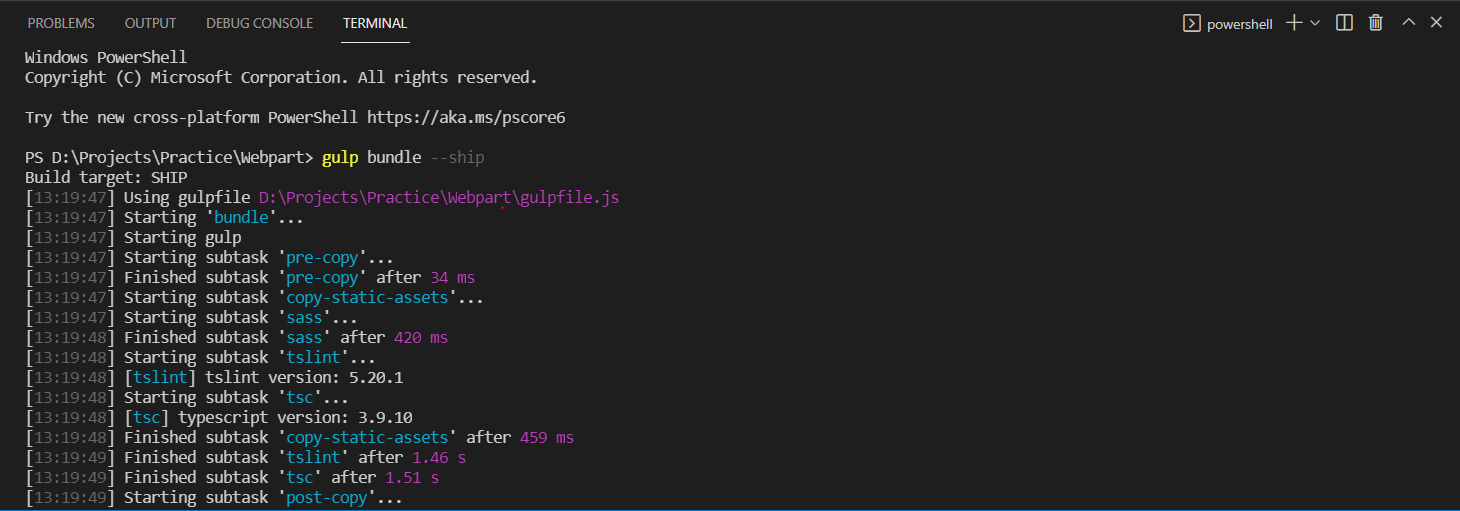Click the yellow gulp command word
This screenshot has height=511, width=1460.
340,158
